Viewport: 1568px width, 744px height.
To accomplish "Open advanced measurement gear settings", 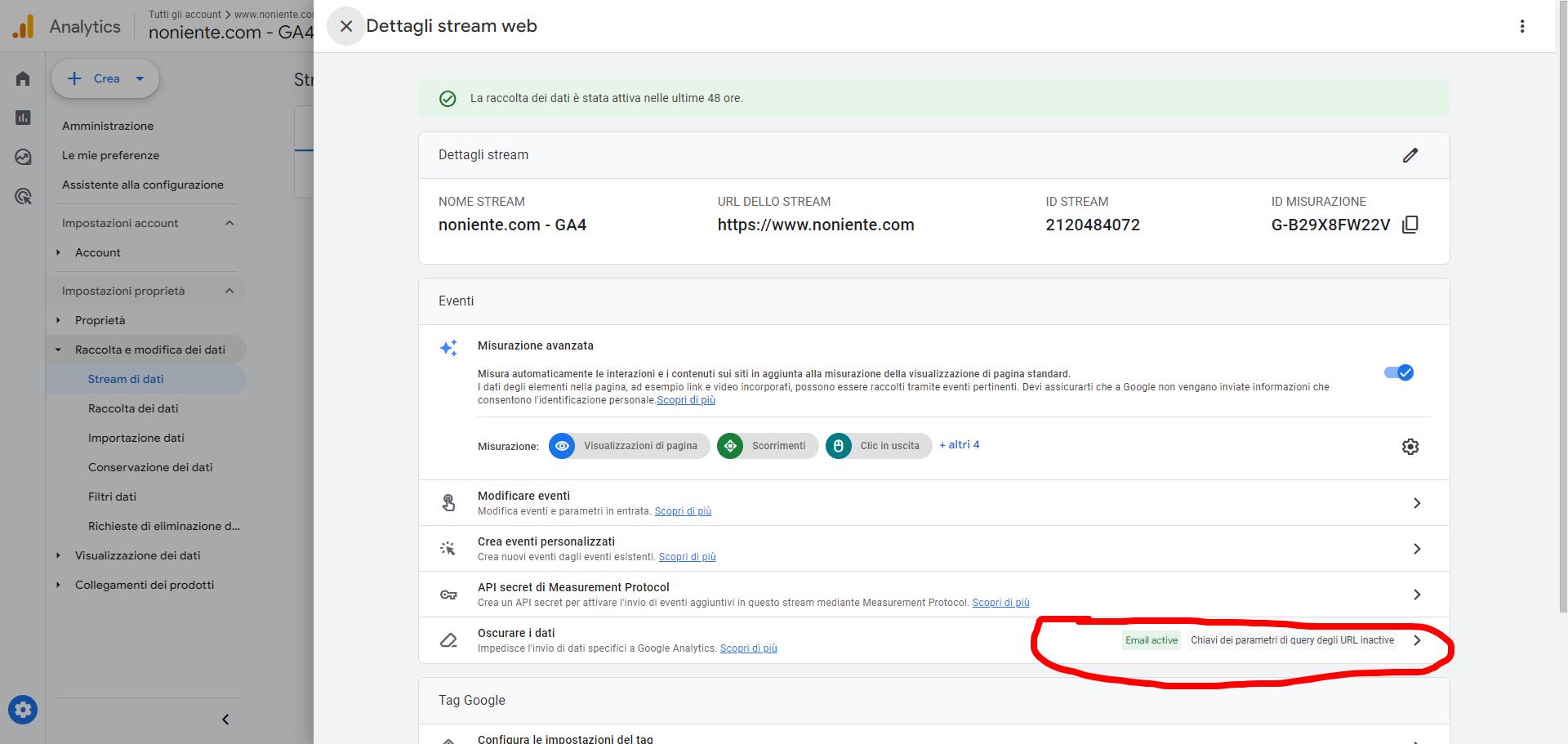I will click(1410, 446).
